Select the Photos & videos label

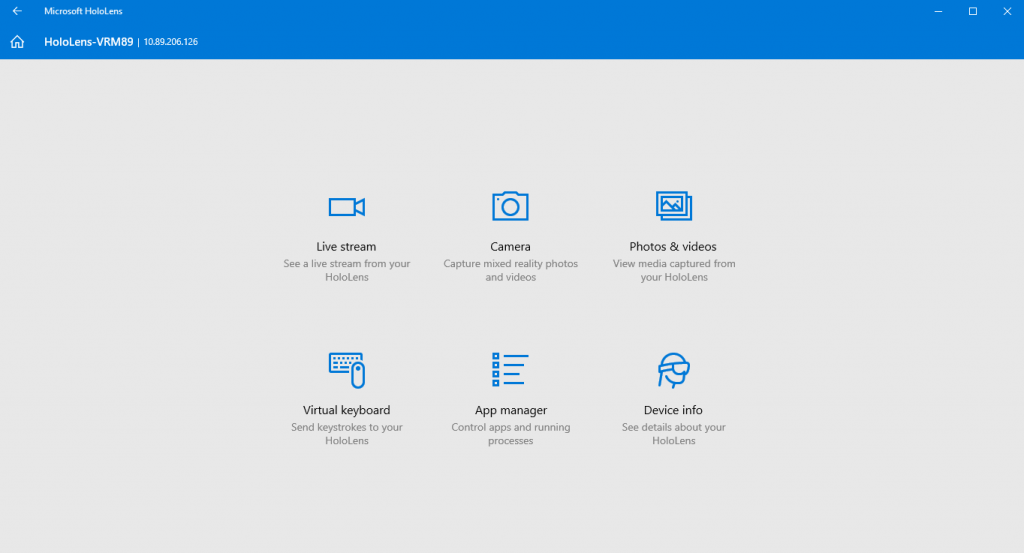pos(673,247)
